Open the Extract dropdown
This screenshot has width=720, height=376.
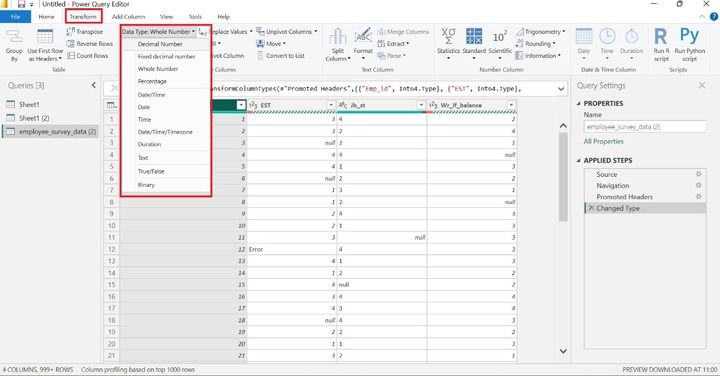393,44
